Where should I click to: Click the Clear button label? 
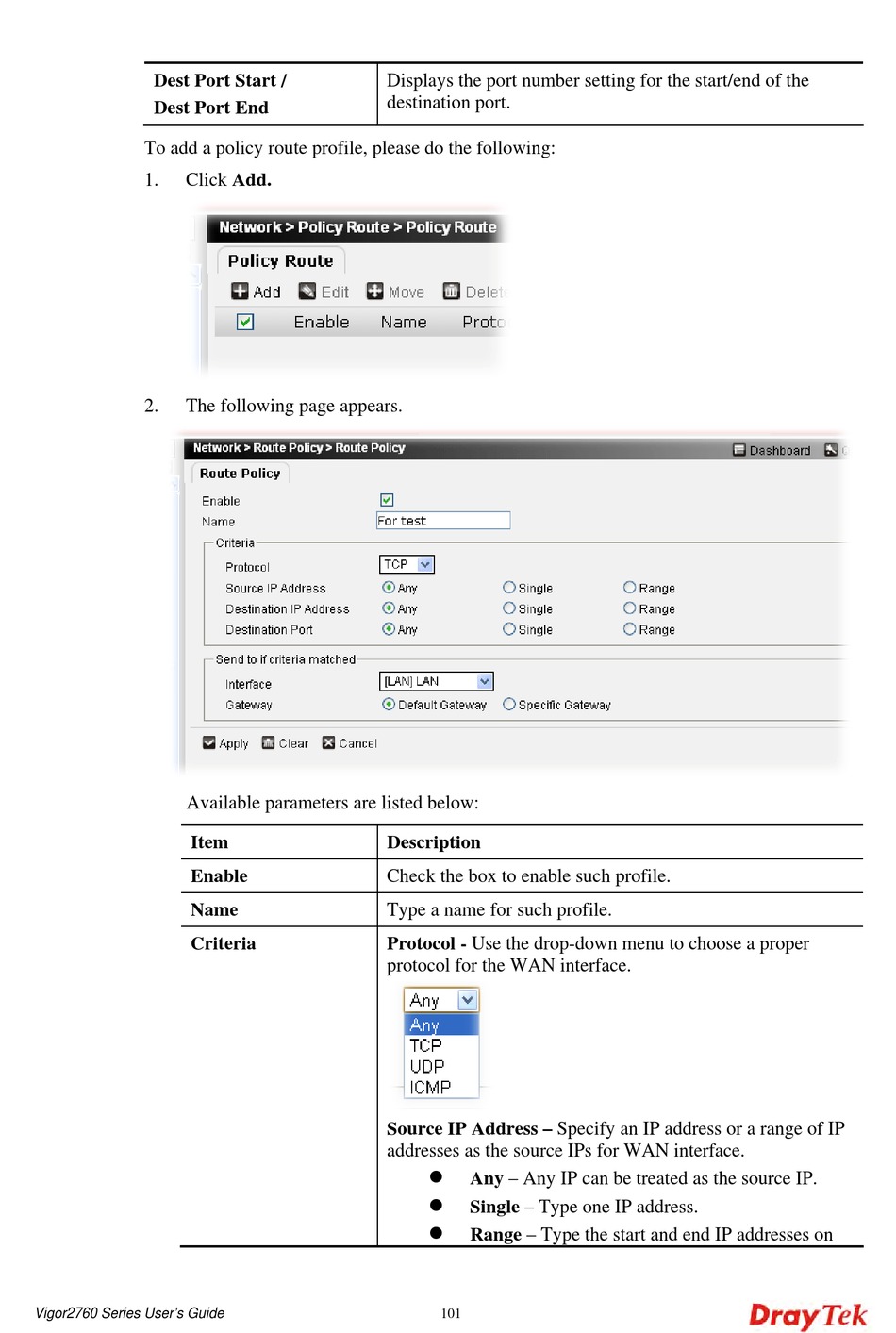pos(293,743)
